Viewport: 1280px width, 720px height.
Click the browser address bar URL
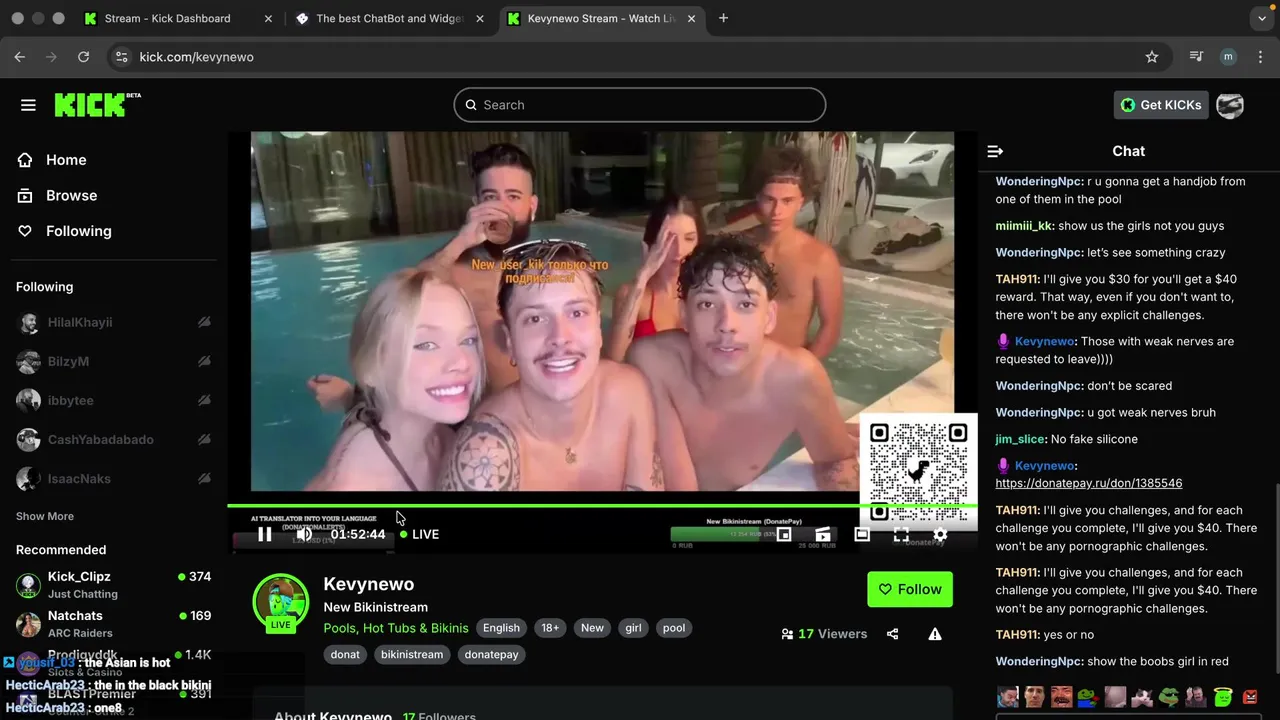pyautogui.click(x=196, y=57)
